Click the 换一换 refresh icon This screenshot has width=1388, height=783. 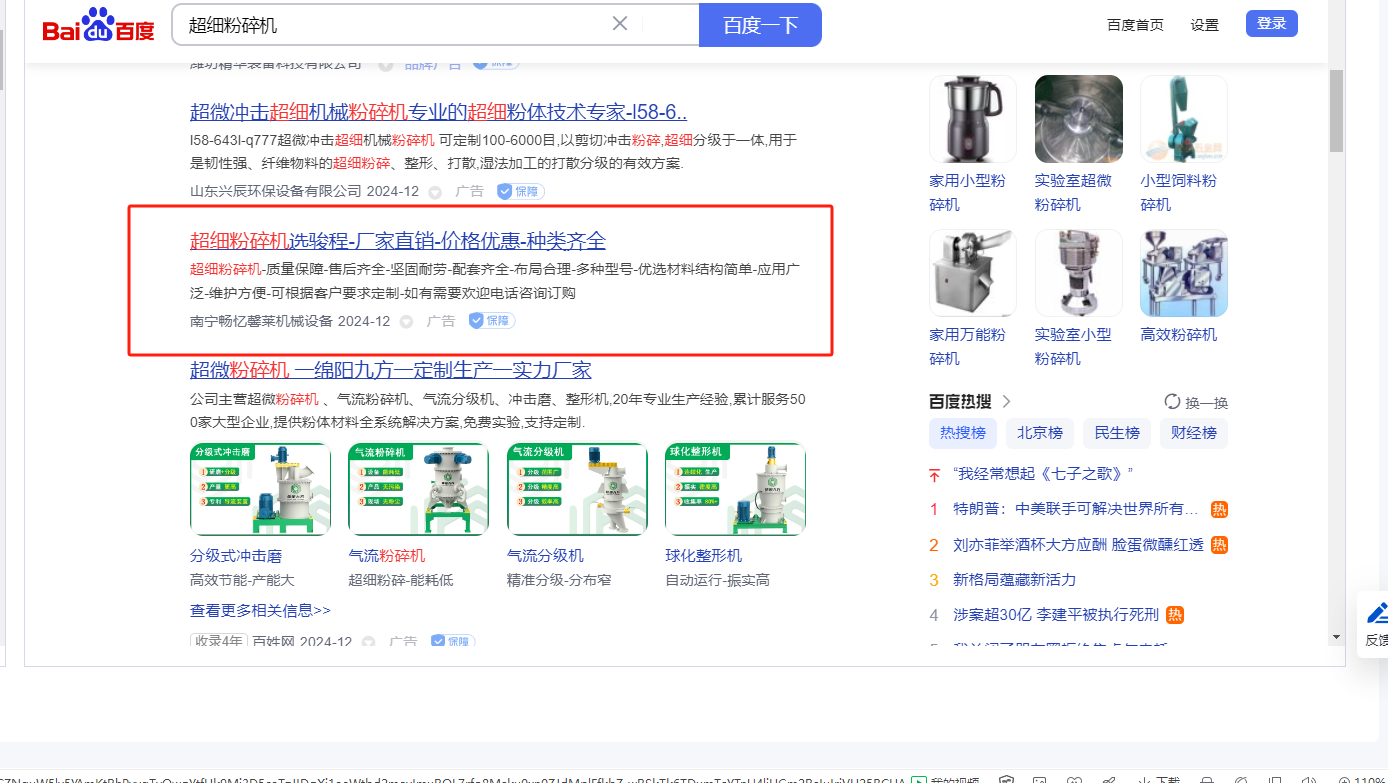click(x=1173, y=402)
